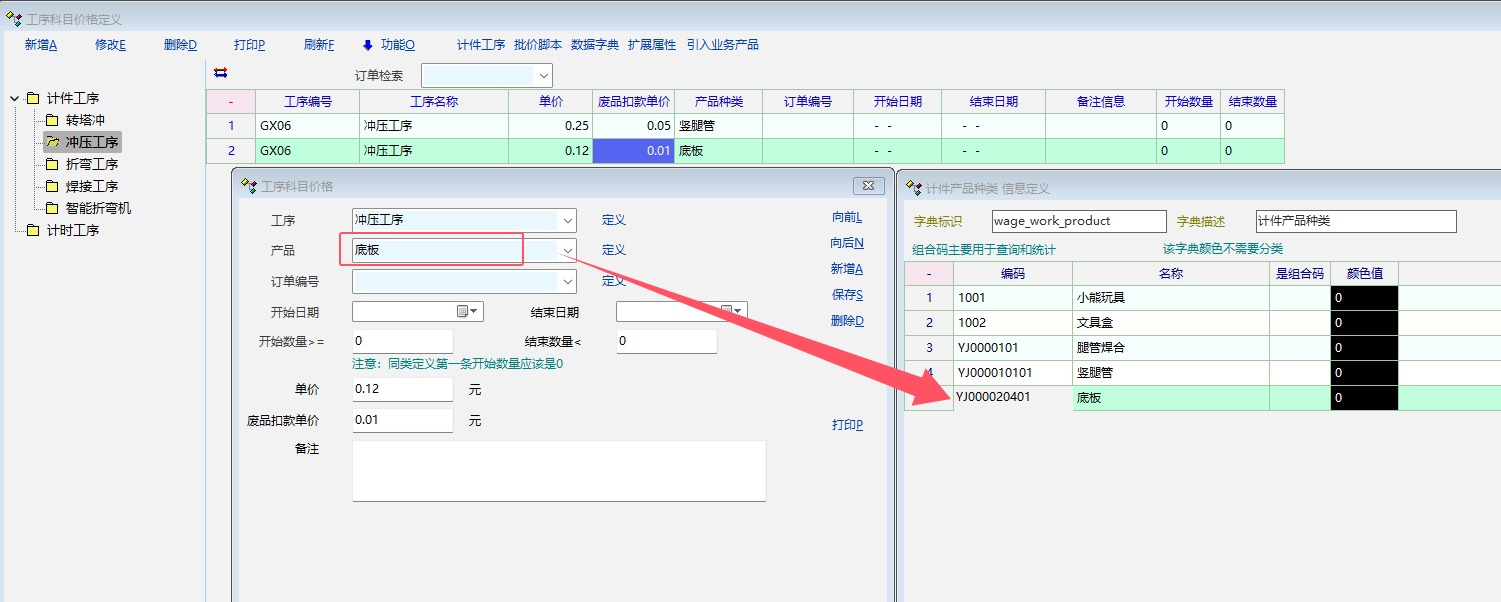This screenshot has height=602, width=1501.
Task: Click the 计时工序 folder icon
Action: [x=33, y=230]
